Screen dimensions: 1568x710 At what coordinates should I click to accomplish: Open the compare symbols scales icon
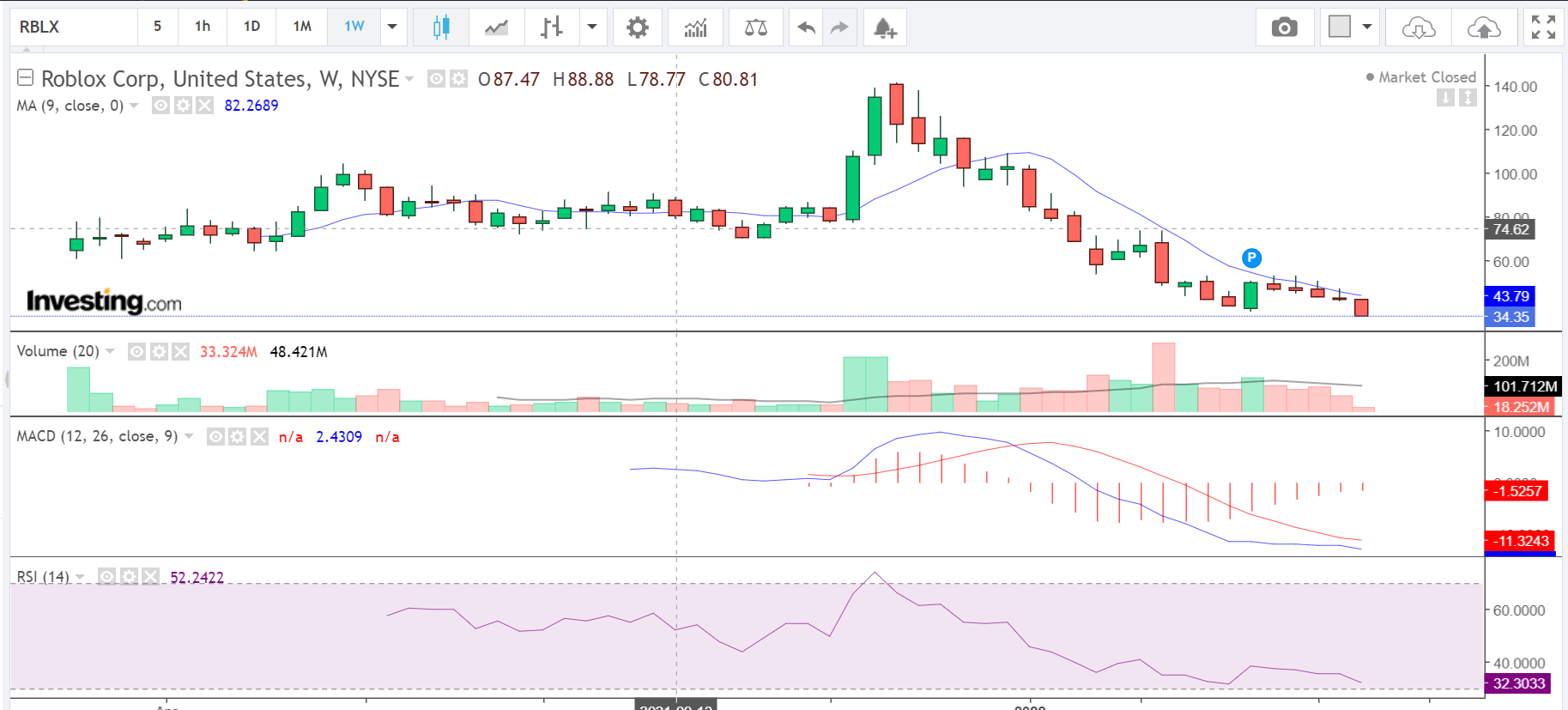coord(756,27)
